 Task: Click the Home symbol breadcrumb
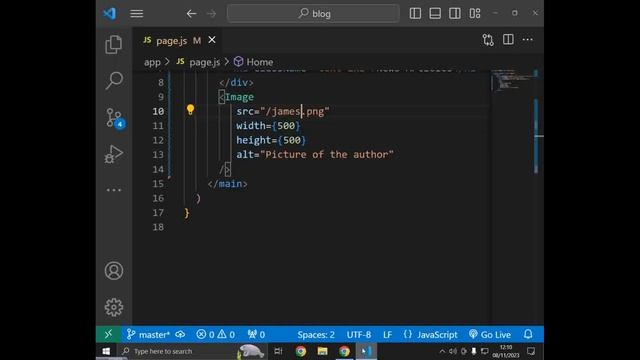pyautogui.click(x=253, y=62)
